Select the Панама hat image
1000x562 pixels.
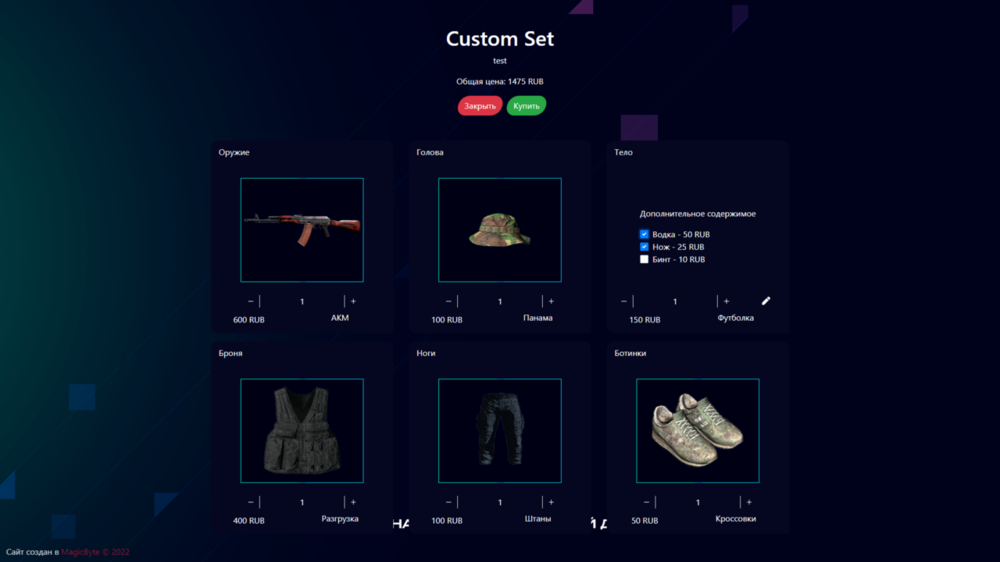point(500,230)
